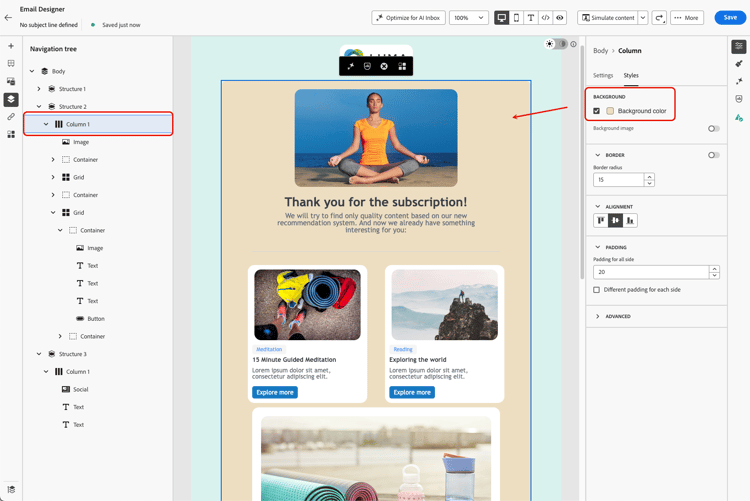Open the links icon in left rail
This screenshot has height=501, width=750.
[11, 117]
